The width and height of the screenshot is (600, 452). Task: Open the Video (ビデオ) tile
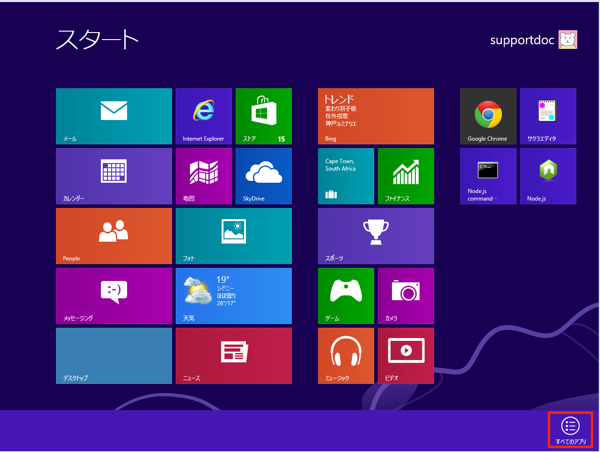tap(406, 356)
